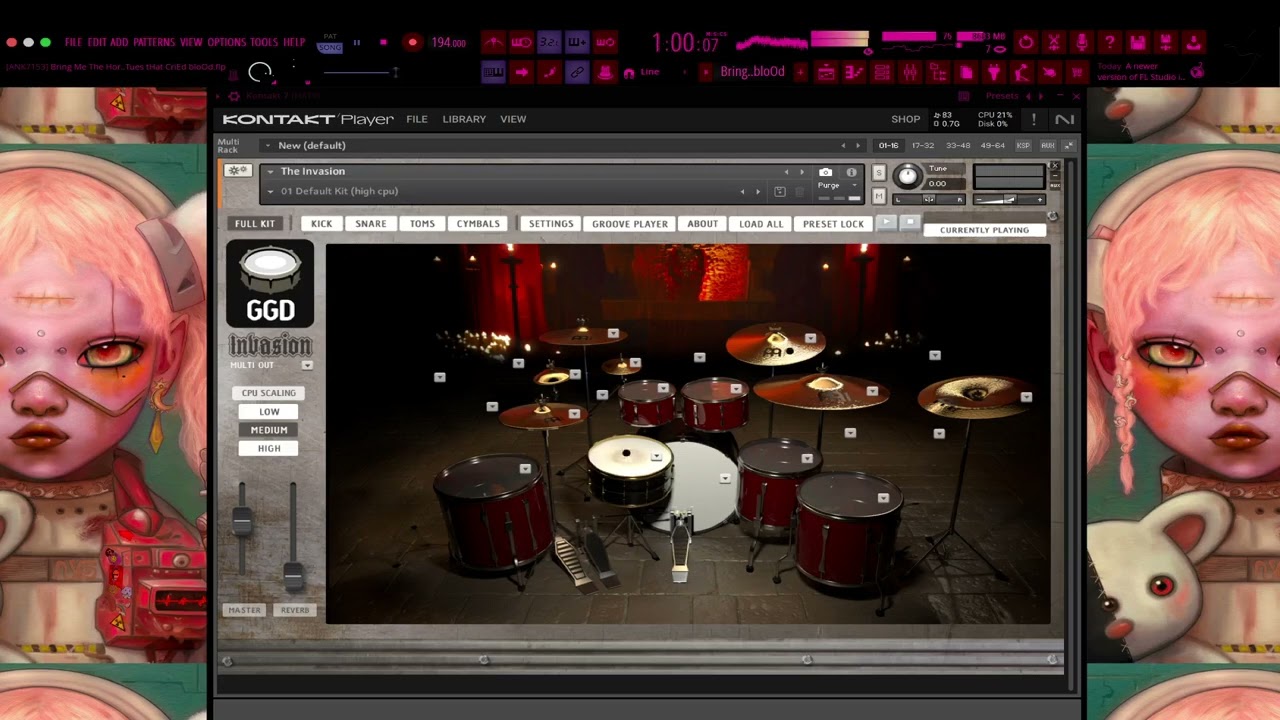Expand the New (default) multi dropdown
This screenshot has height=720, width=1280.
[267, 145]
